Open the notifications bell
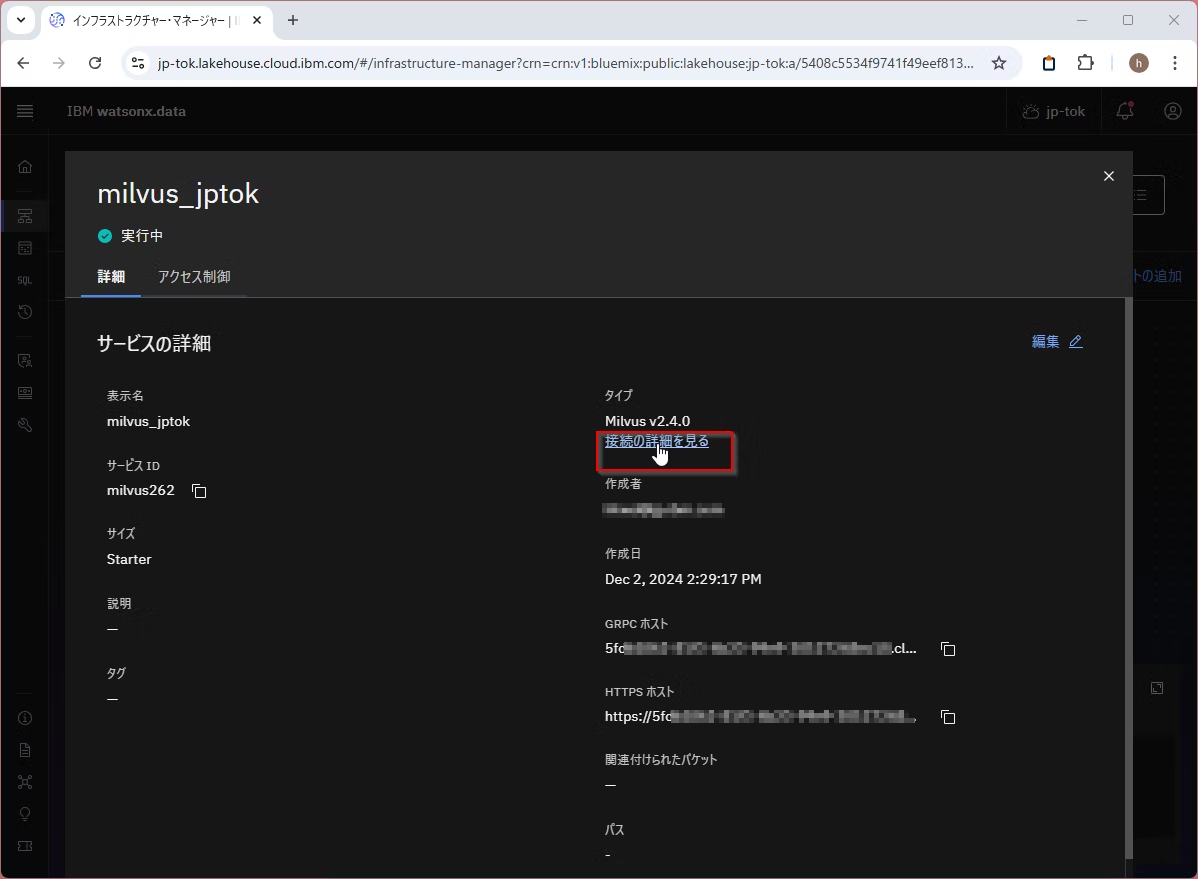This screenshot has width=1198, height=879. click(x=1125, y=112)
